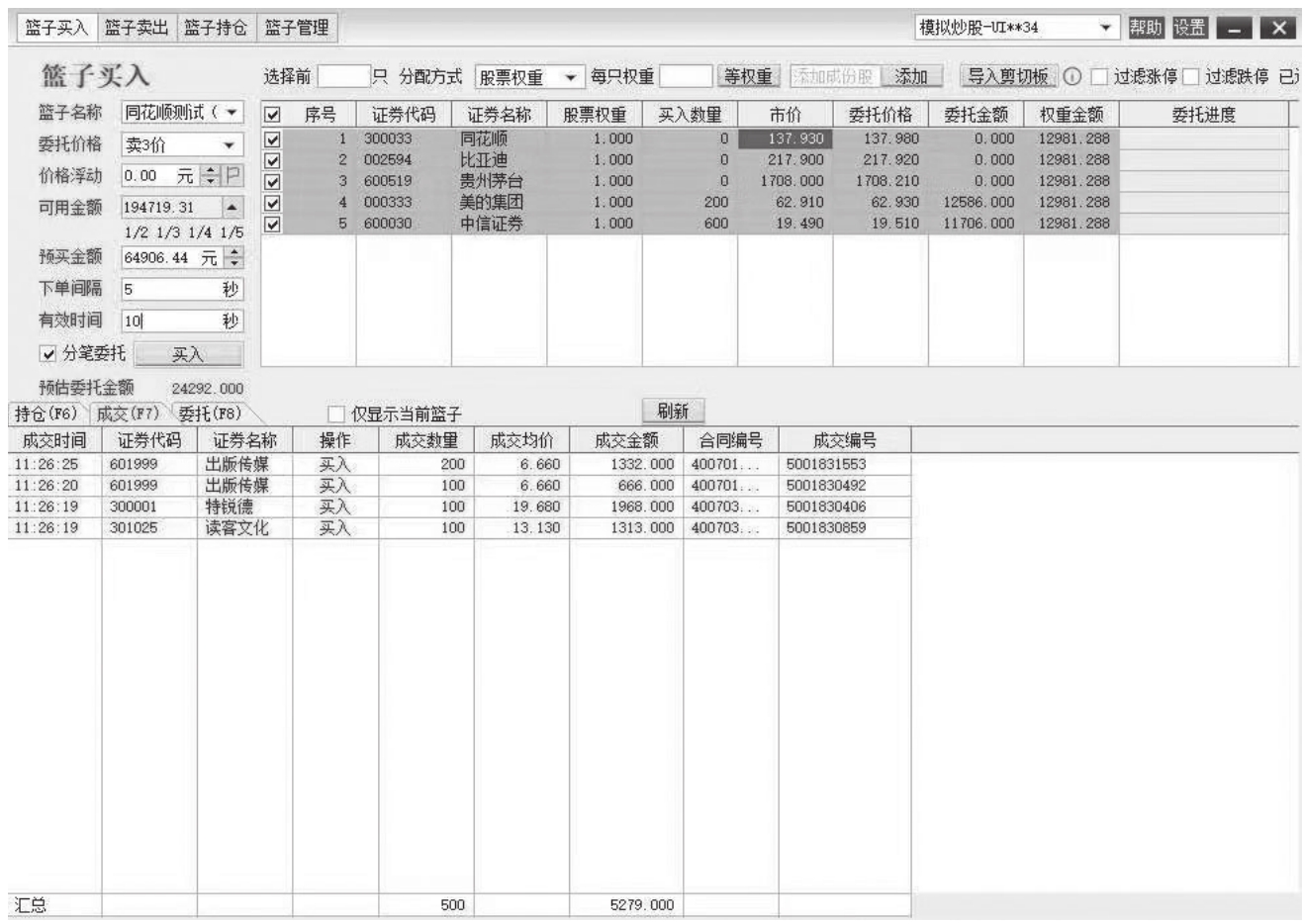Switch to the 持仓(F6) tab
Viewport: 1305px width, 924px height.
click(46, 414)
